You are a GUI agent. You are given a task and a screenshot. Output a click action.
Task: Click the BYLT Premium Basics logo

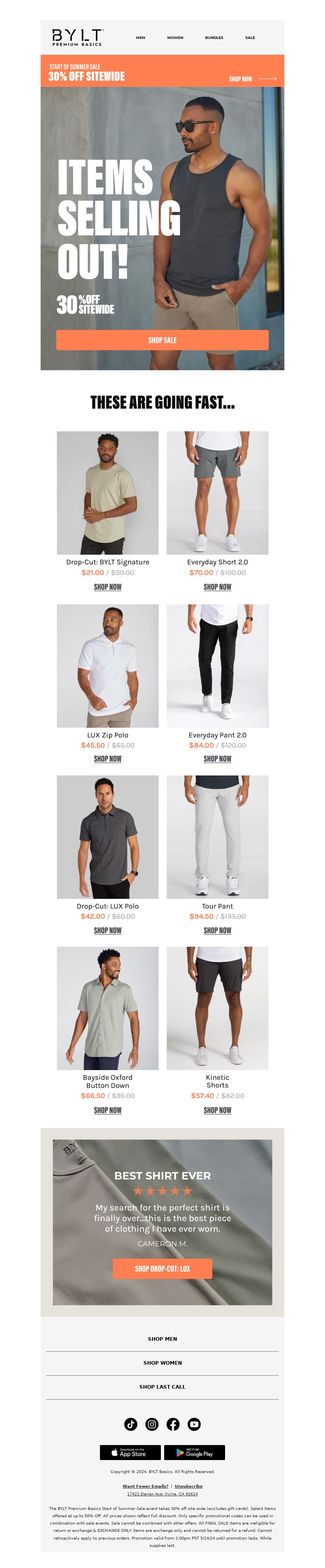click(x=78, y=37)
